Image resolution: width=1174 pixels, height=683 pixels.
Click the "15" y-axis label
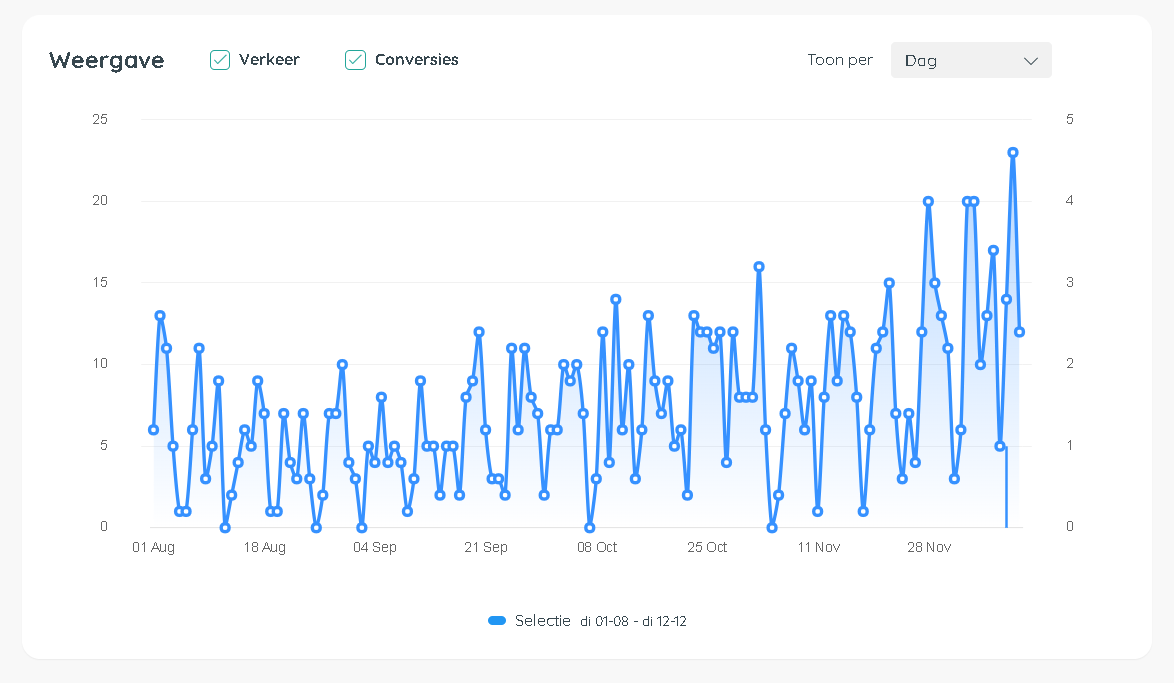100,282
